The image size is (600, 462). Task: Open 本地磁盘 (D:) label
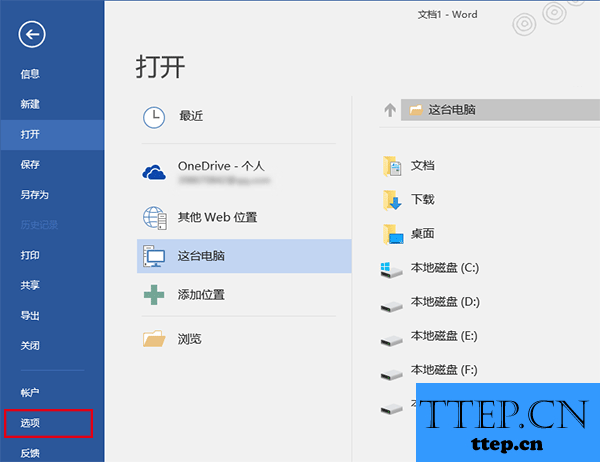click(445, 302)
